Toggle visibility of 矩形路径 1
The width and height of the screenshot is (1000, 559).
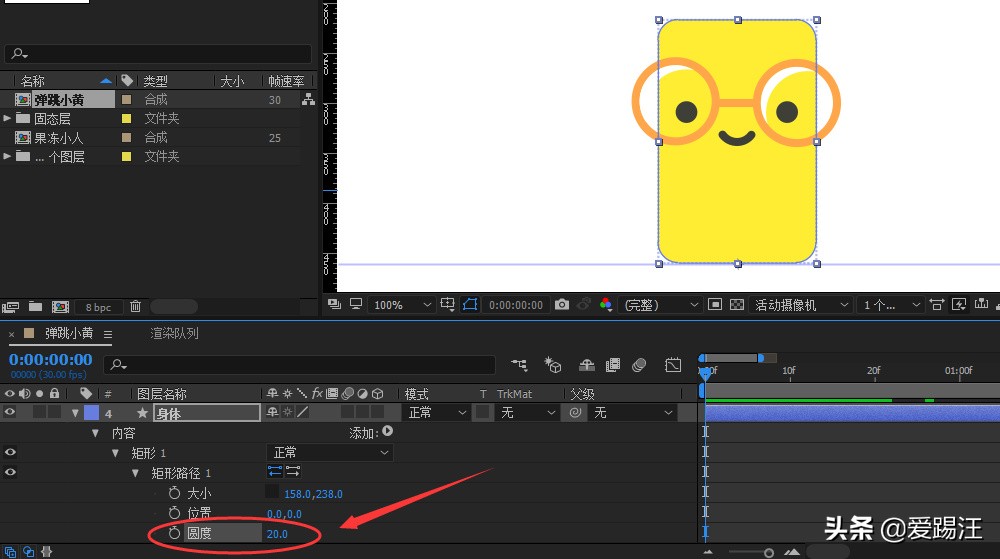coord(10,473)
